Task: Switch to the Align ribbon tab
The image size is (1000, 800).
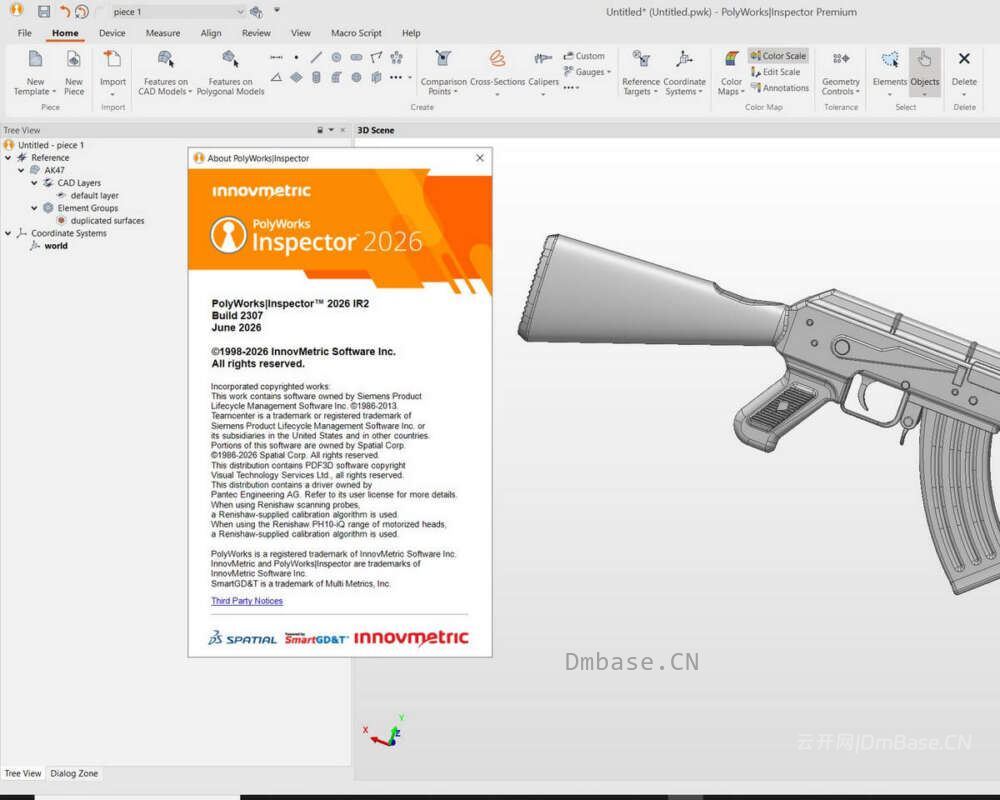Action: [211, 33]
